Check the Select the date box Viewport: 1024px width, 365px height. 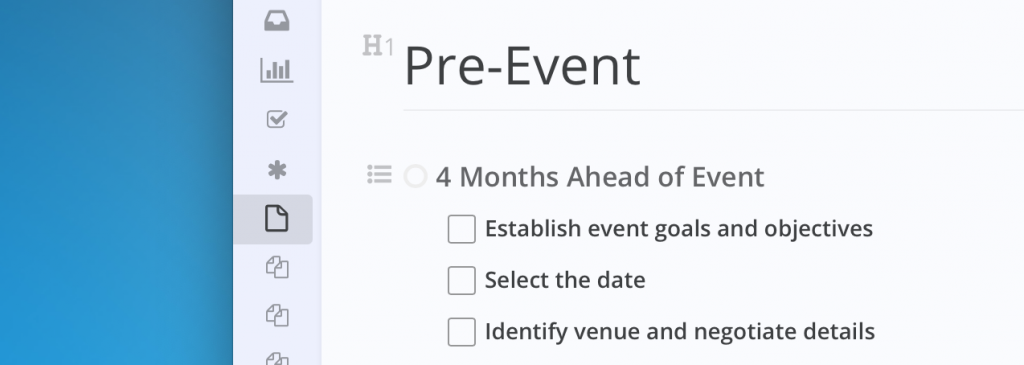(x=462, y=281)
